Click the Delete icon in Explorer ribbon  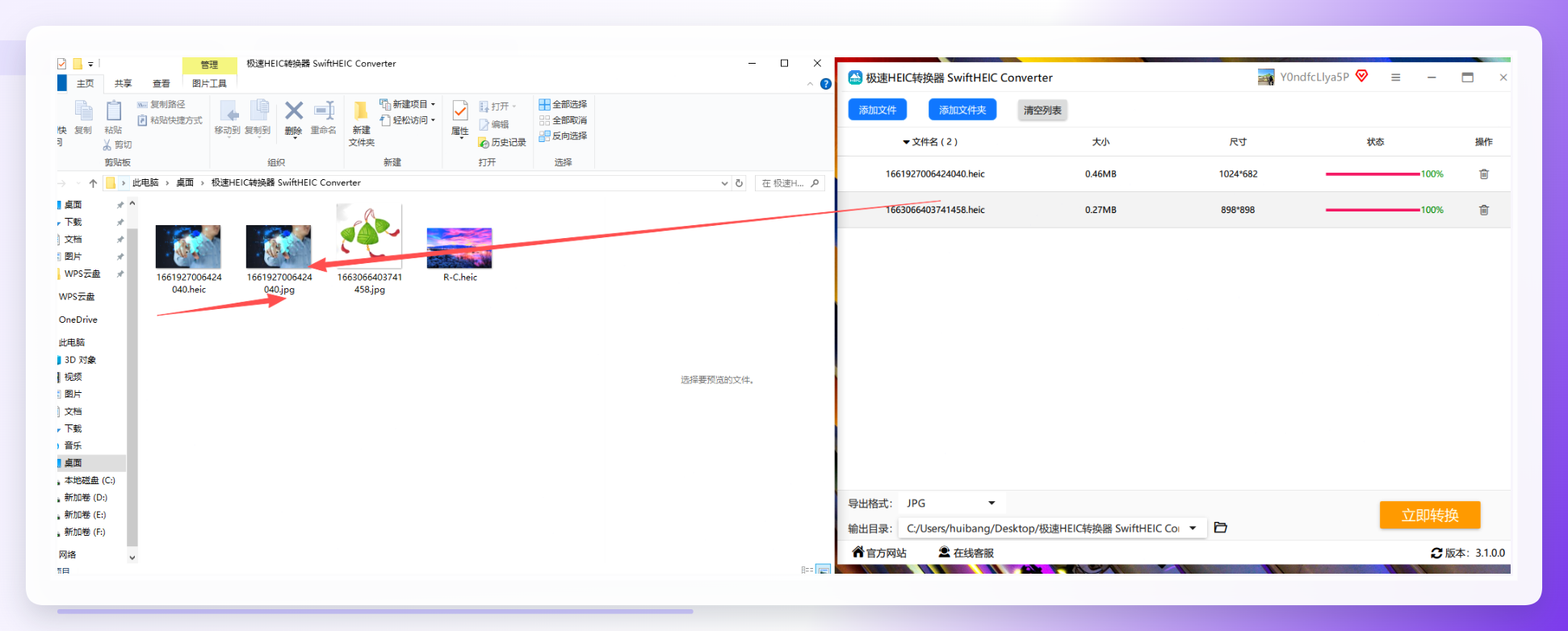click(294, 111)
